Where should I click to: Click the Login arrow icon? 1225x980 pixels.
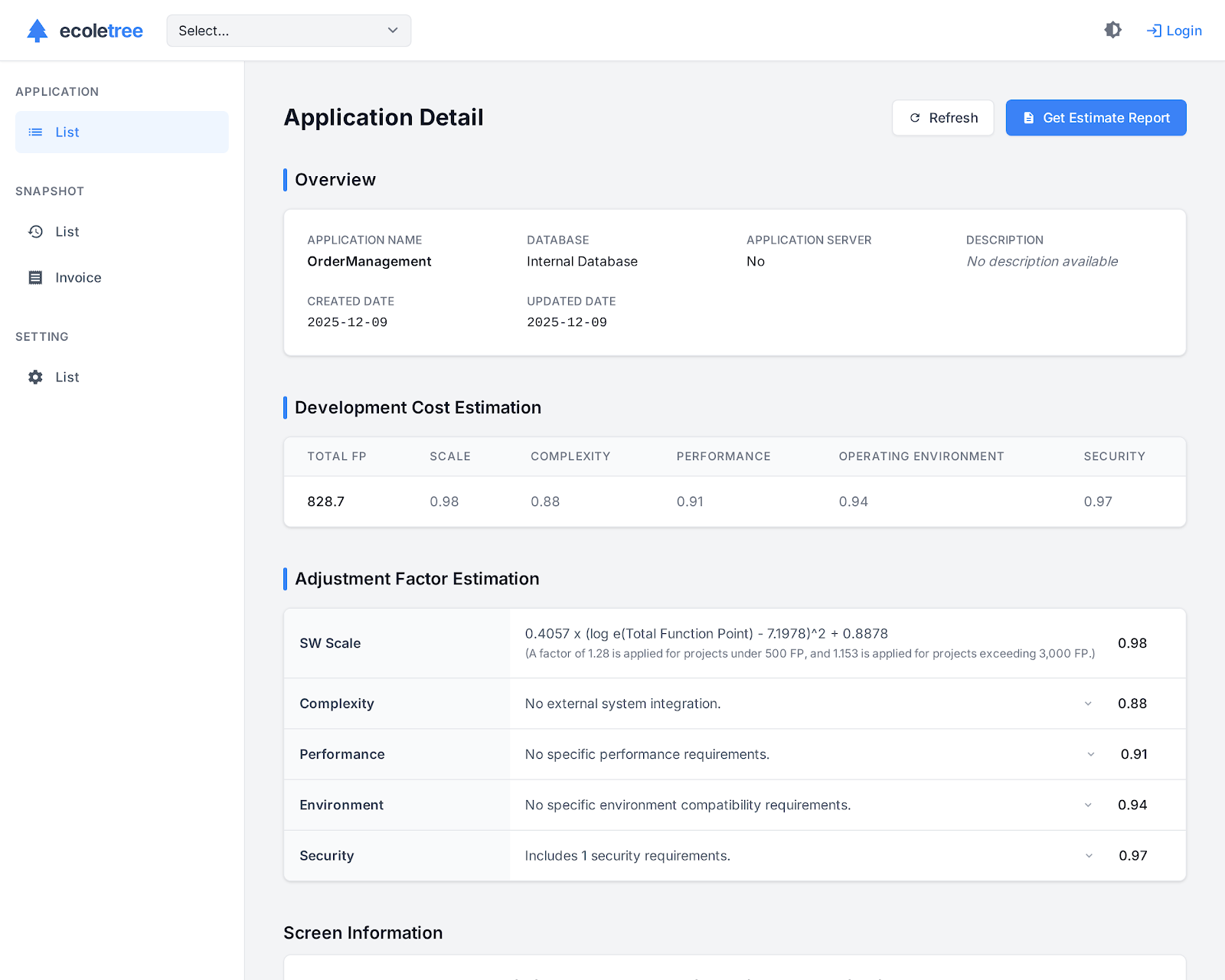click(x=1153, y=31)
